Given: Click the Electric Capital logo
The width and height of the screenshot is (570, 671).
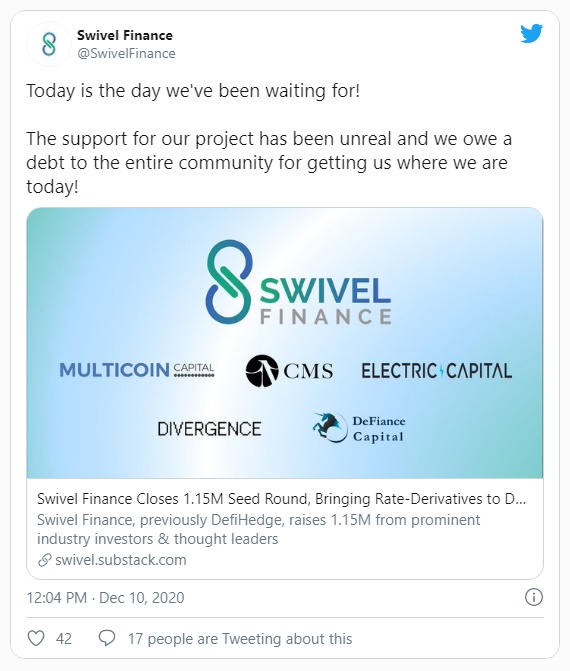Looking at the screenshot, I should (x=436, y=371).
